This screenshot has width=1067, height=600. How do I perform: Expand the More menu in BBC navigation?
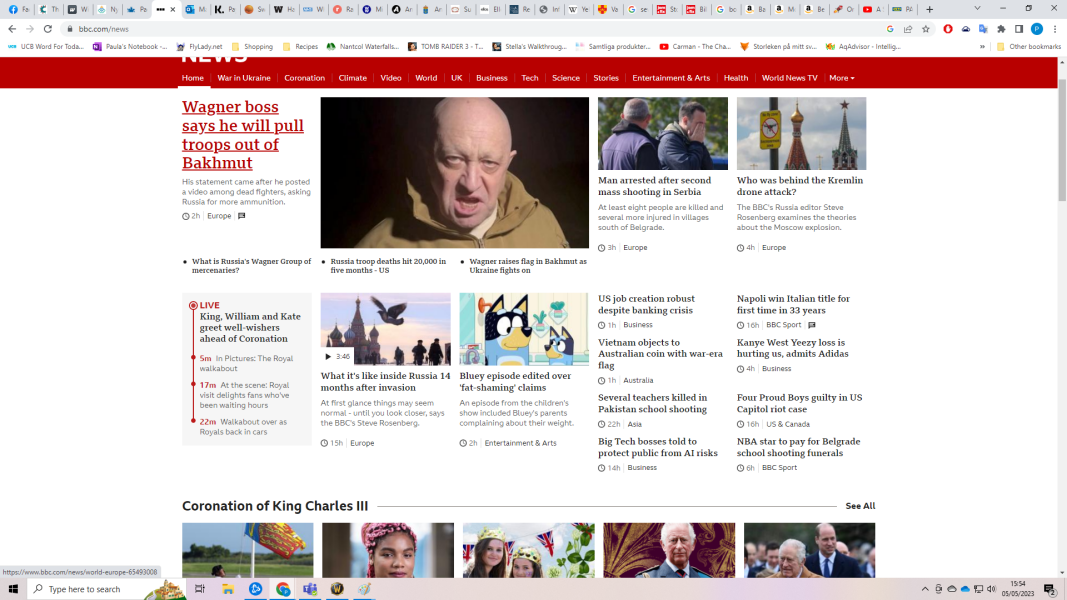(841, 78)
